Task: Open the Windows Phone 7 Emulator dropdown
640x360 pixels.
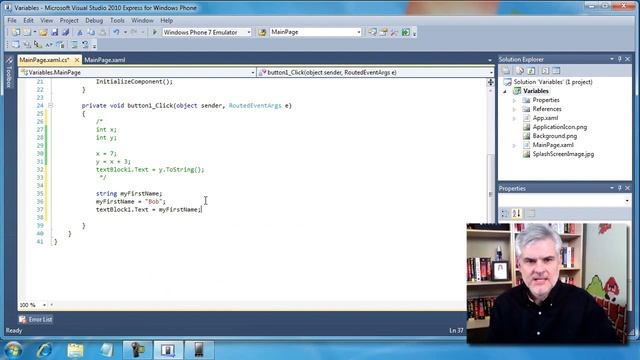Action: click(248, 32)
